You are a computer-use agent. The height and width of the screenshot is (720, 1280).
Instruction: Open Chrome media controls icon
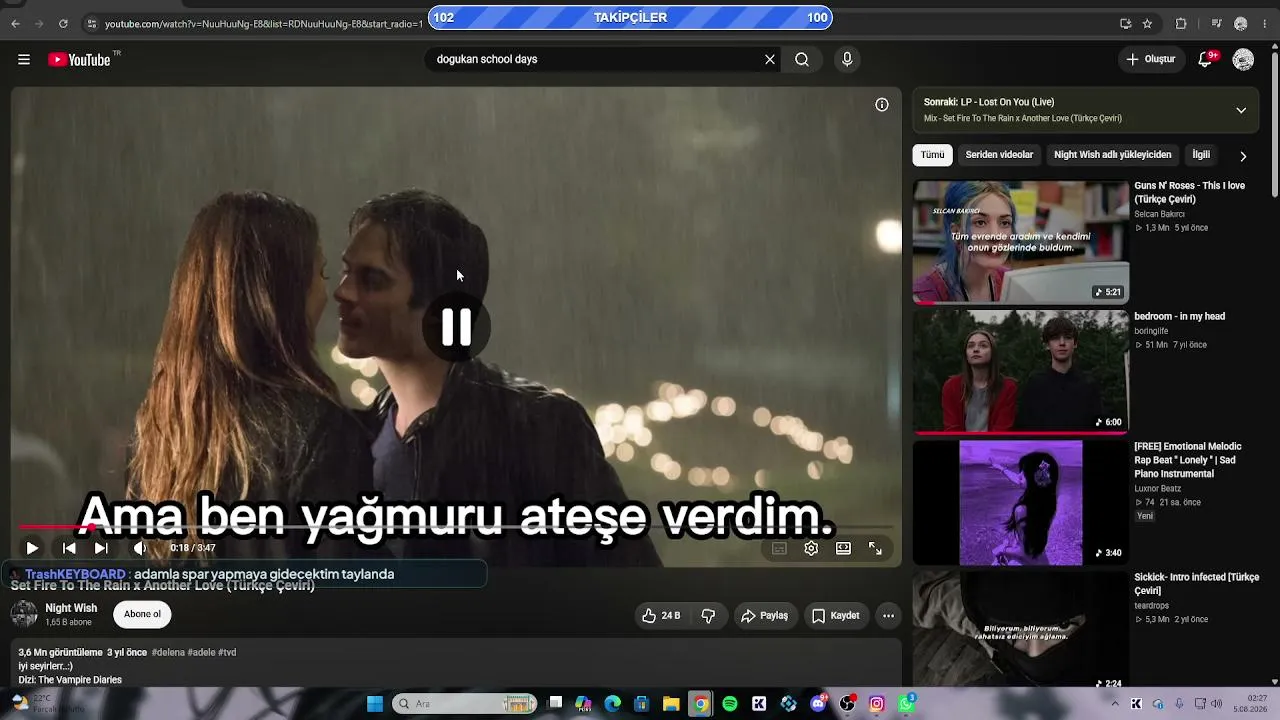click(1216, 23)
